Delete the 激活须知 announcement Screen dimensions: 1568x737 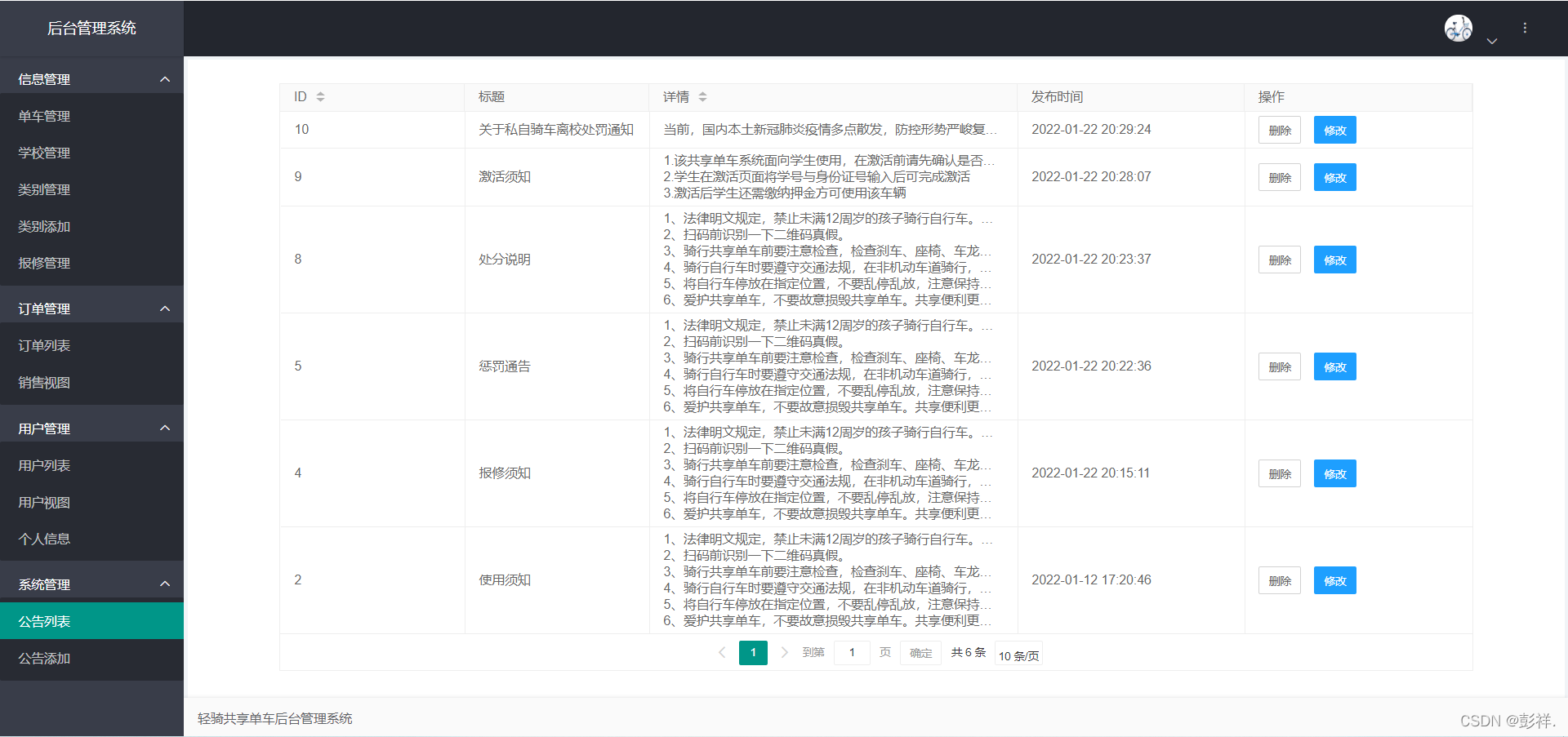[x=1280, y=177]
